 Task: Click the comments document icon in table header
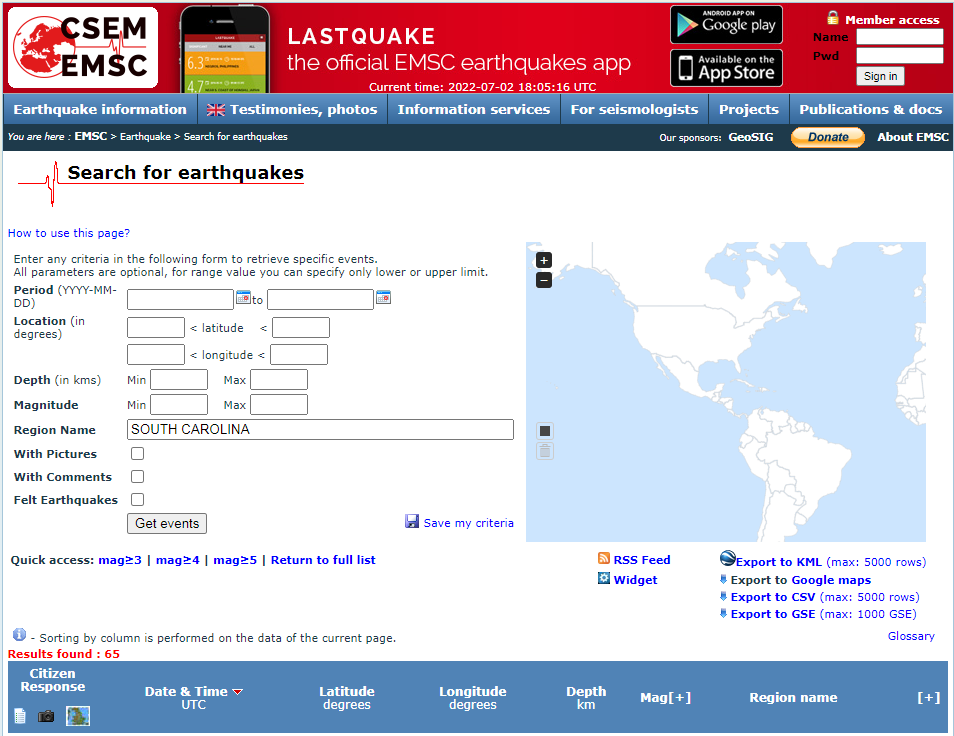[20, 716]
